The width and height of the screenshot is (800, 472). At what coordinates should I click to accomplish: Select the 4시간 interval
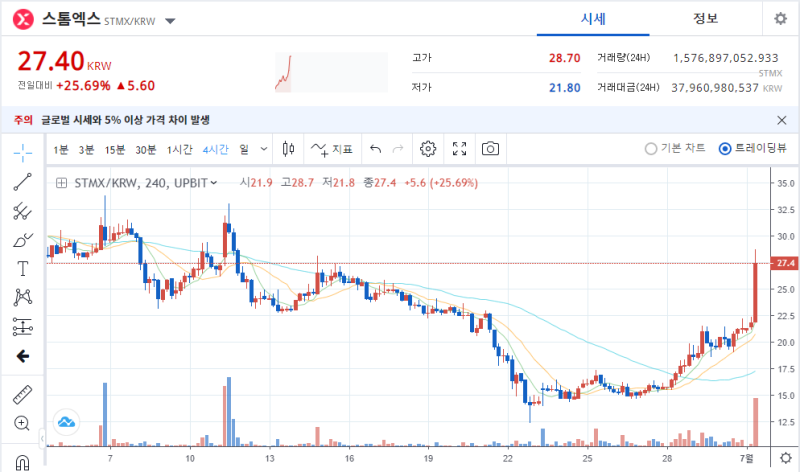coord(215,150)
